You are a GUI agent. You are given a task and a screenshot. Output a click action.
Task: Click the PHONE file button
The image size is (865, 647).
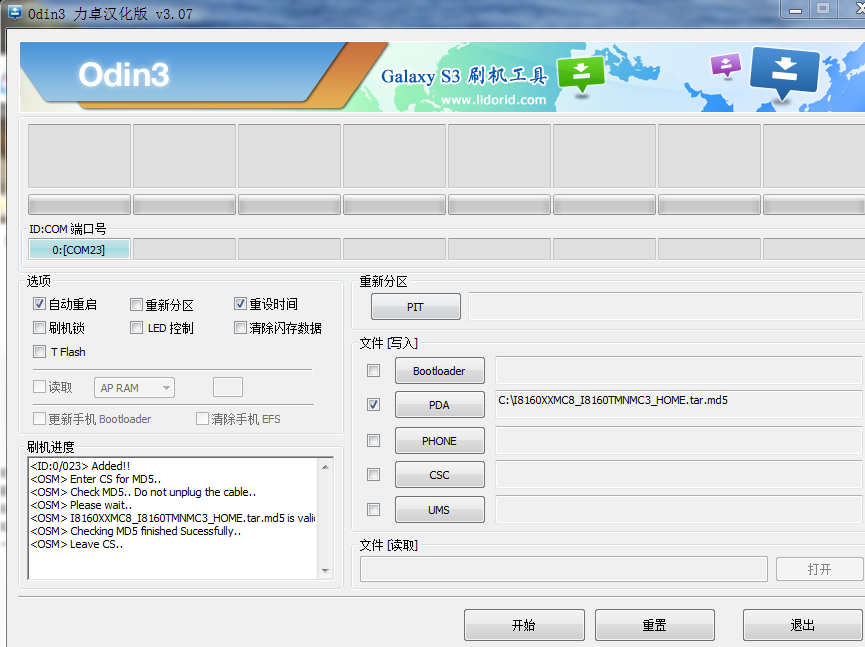click(x=440, y=441)
